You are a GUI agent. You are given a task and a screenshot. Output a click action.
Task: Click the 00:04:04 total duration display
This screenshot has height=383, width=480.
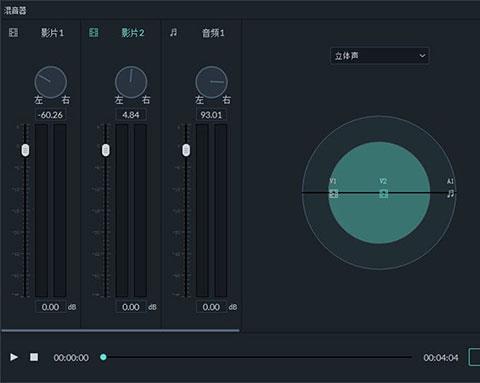[x=441, y=358]
